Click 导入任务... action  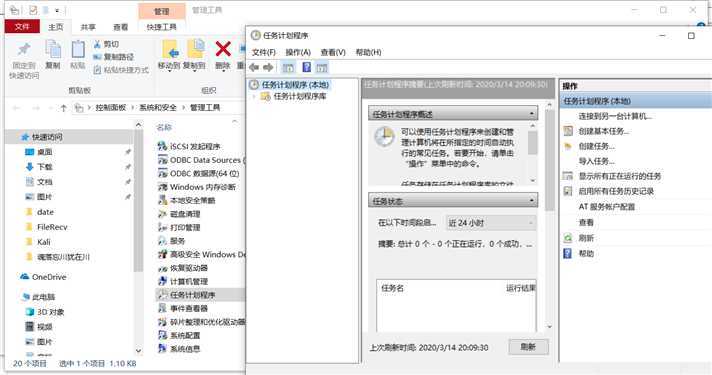point(596,161)
